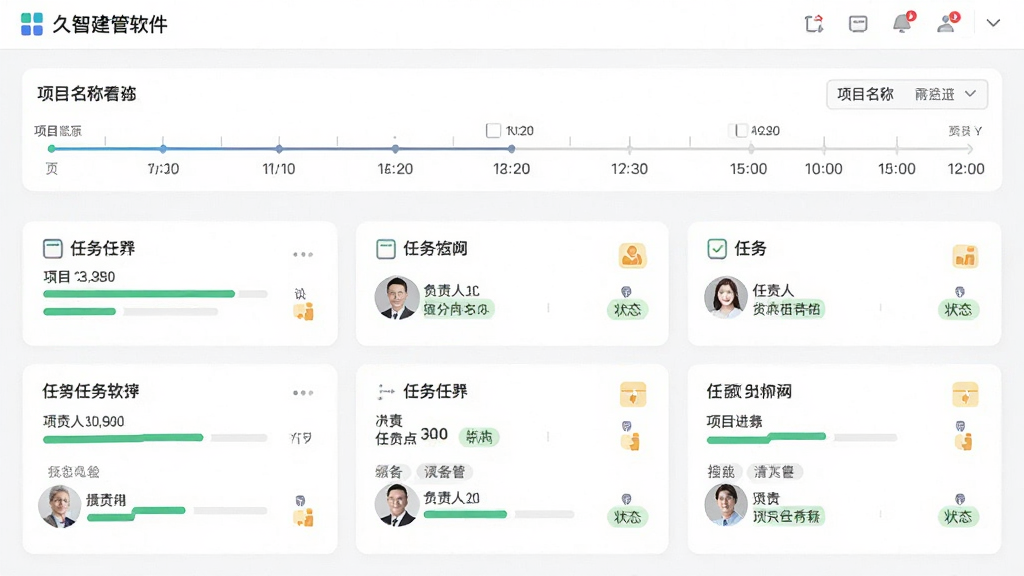This screenshot has height=576, width=1024.
Task: Open the user profile icon in header
Action: coord(947,24)
